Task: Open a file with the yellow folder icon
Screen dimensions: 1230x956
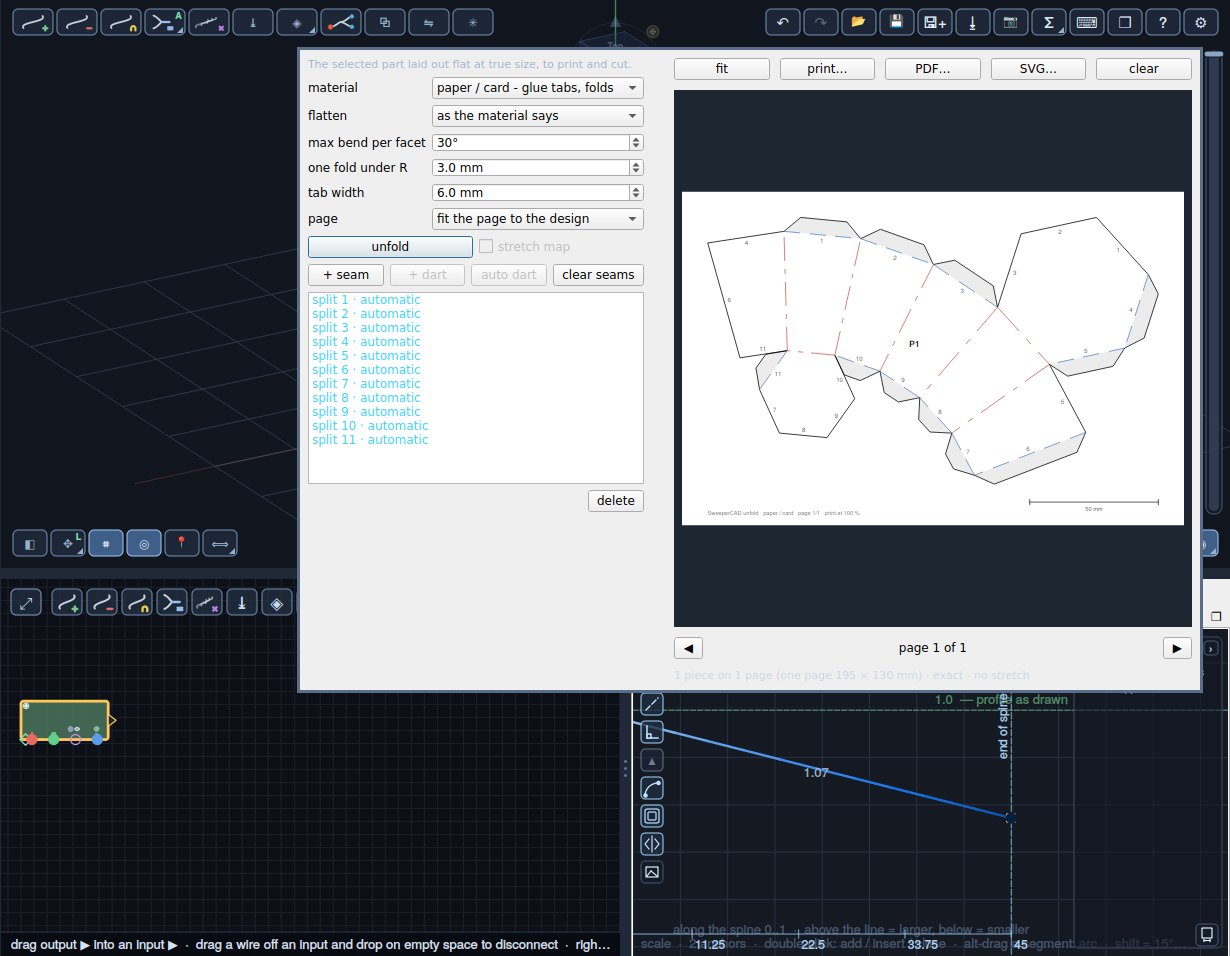Action: pyautogui.click(x=861, y=22)
